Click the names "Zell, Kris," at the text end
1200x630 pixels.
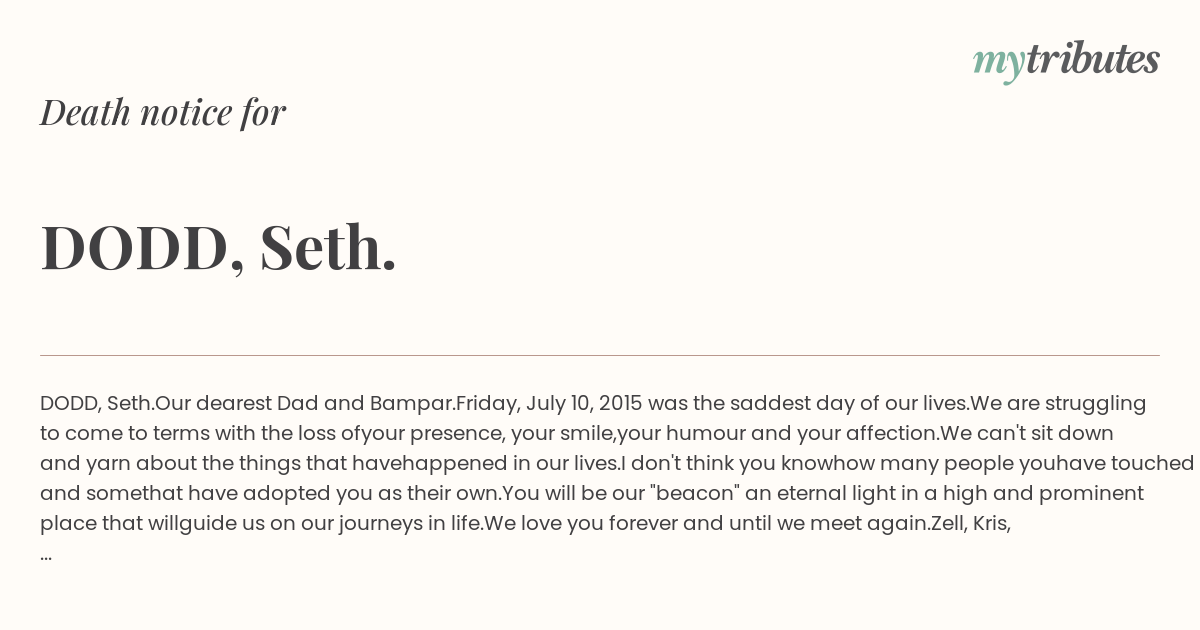pyautogui.click(x=971, y=524)
